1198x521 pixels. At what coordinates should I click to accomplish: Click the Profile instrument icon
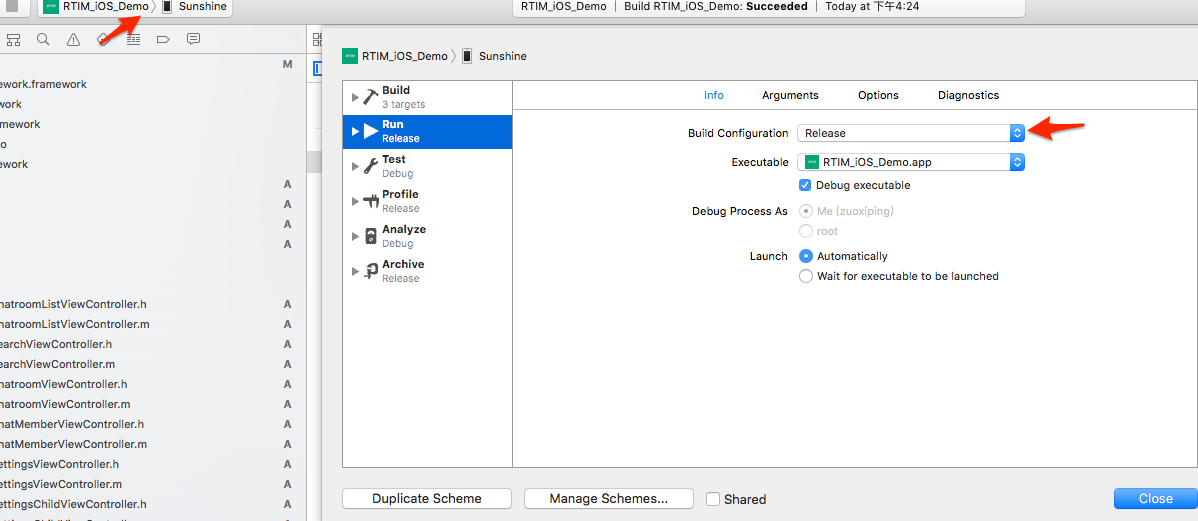pos(371,201)
